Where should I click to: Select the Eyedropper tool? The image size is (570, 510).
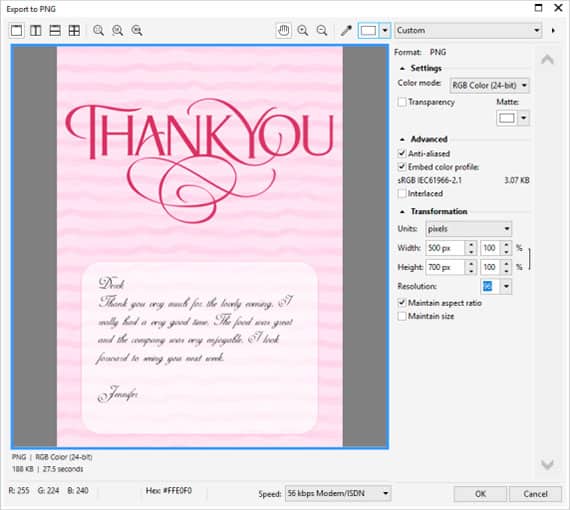346,31
